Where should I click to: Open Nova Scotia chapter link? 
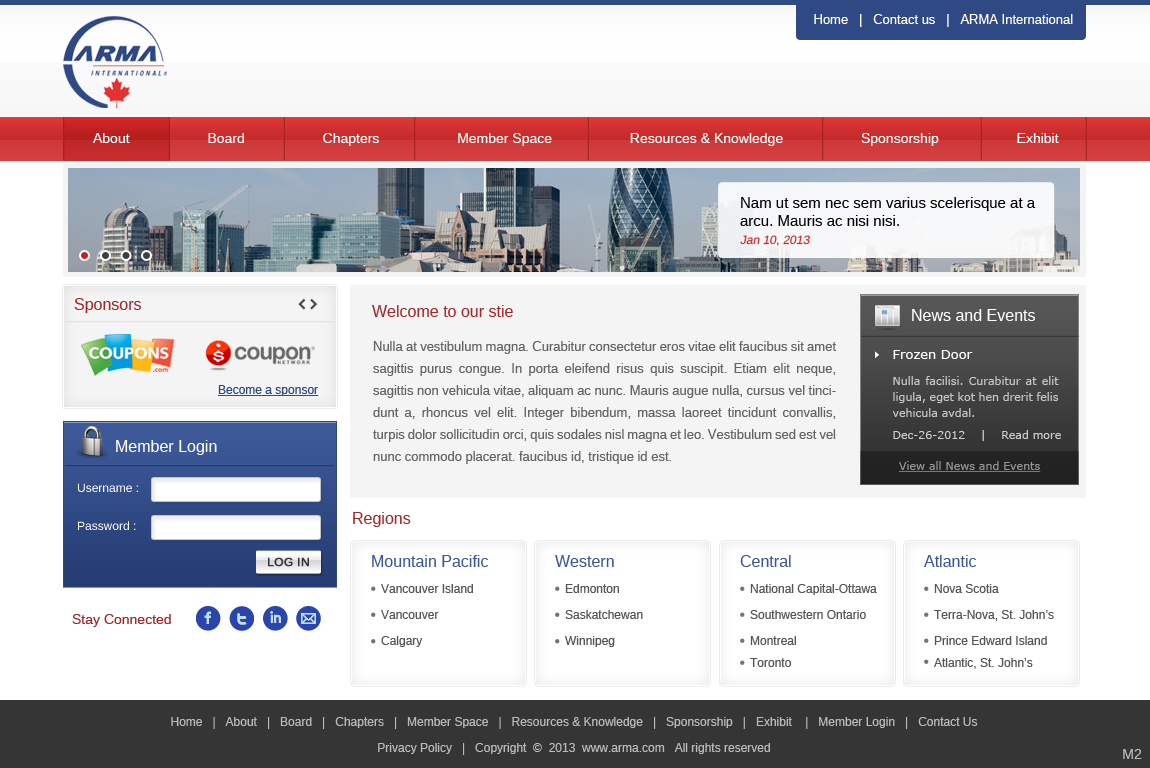tap(966, 589)
